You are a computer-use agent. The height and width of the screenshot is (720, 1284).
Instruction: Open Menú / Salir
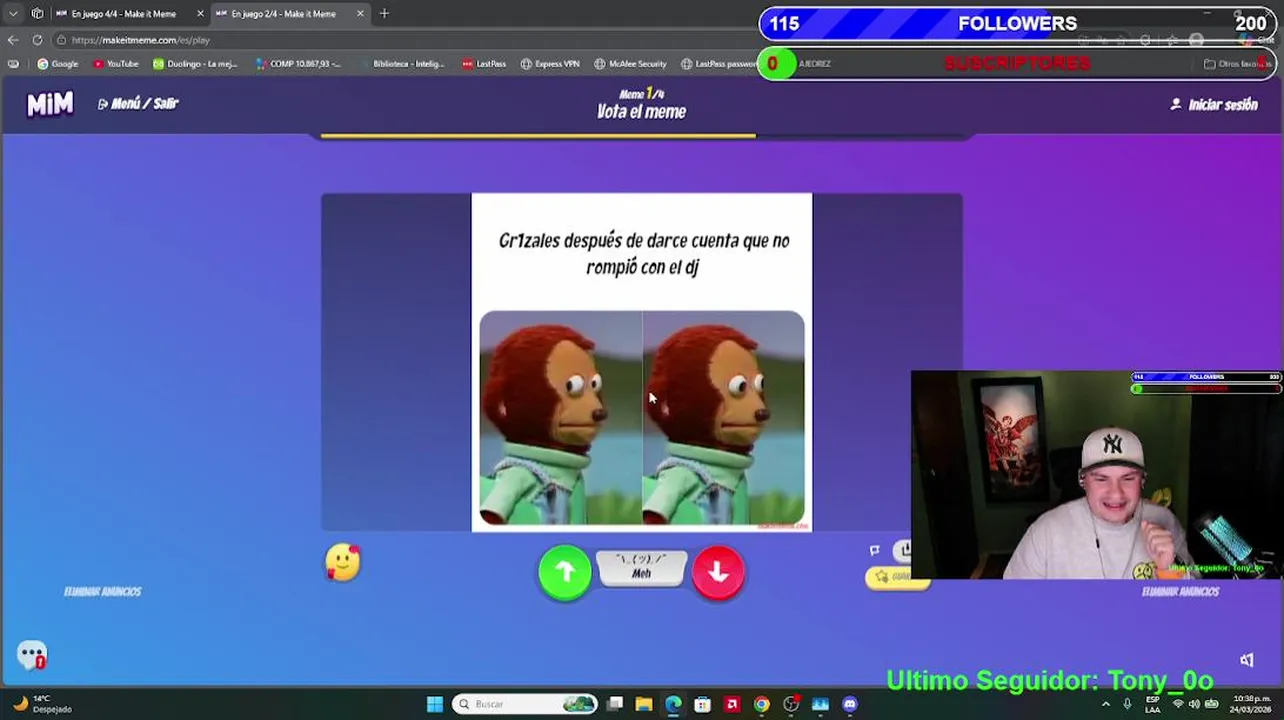pyautogui.click(x=138, y=103)
